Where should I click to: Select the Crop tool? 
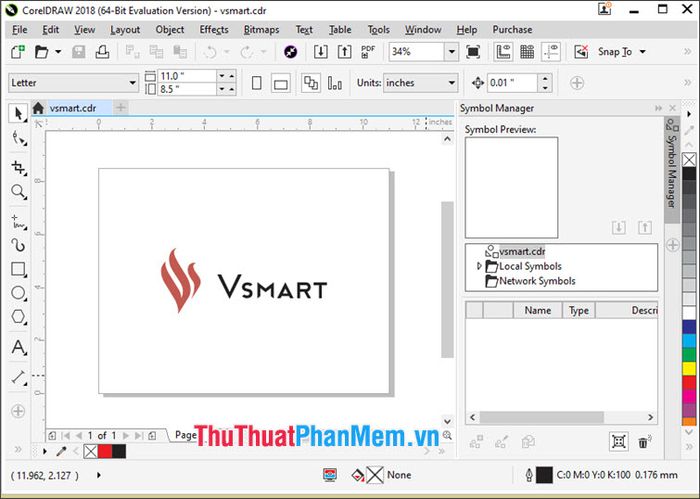pos(18,167)
